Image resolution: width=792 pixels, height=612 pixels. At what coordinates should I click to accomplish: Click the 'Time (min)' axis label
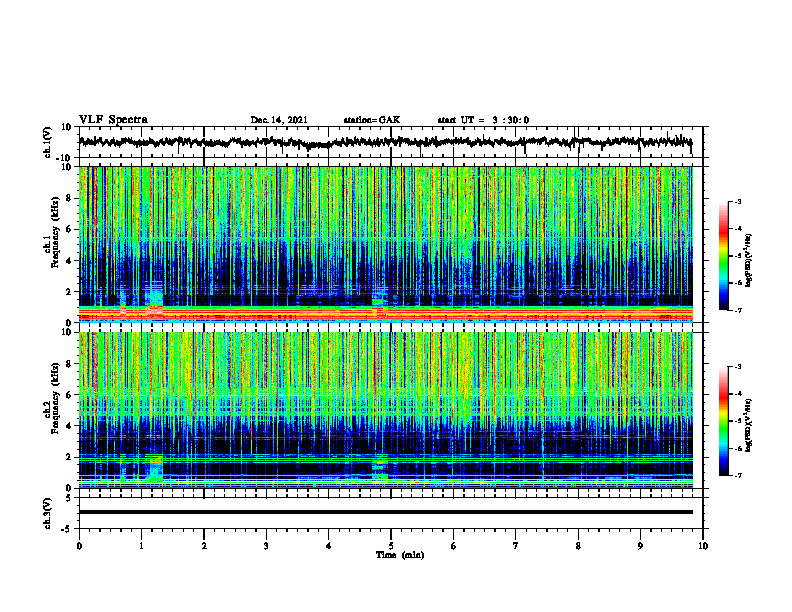pos(400,555)
